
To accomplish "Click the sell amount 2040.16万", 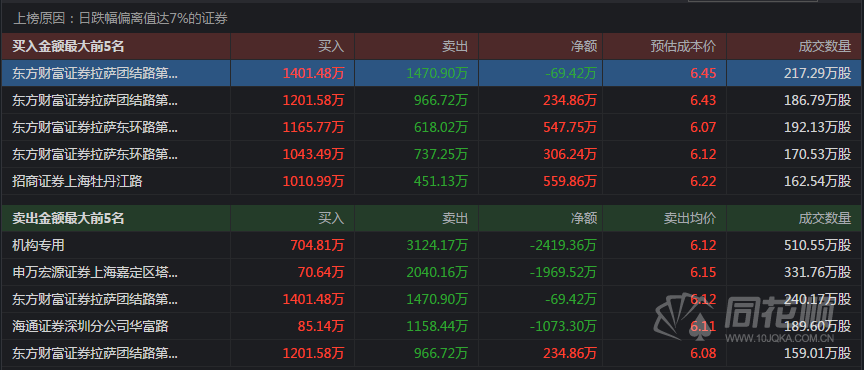I will [x=438, y=272].
